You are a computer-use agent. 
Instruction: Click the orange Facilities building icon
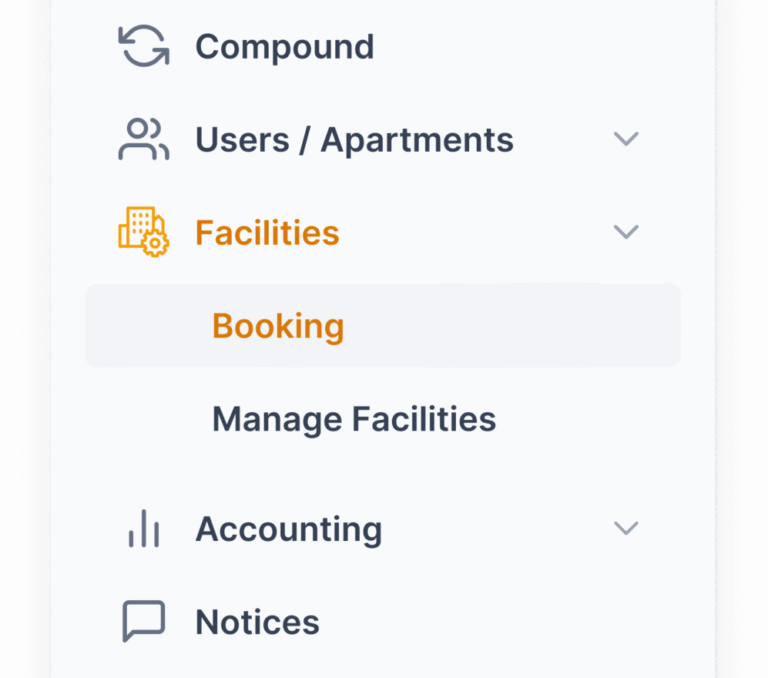click(143, 233)
